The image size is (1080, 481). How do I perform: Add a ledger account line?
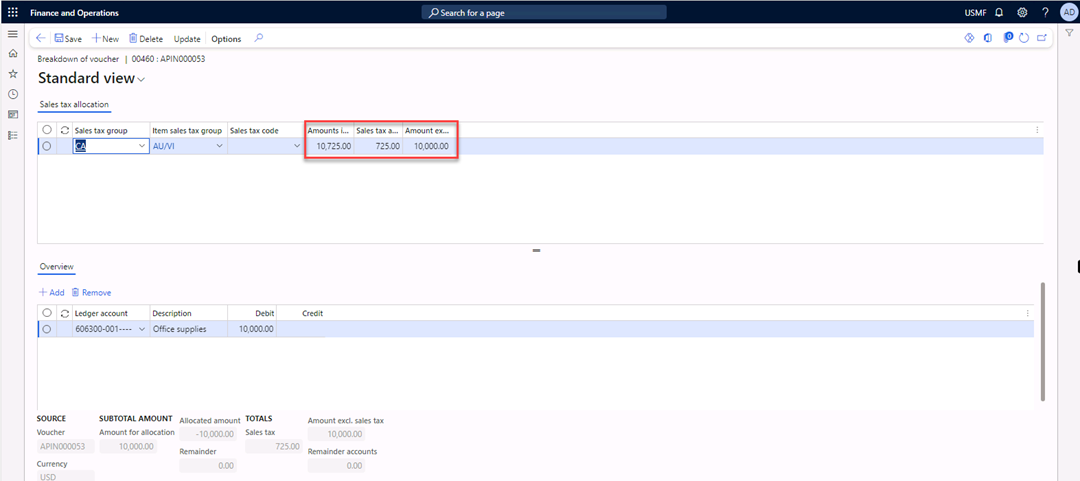point(52,293)
